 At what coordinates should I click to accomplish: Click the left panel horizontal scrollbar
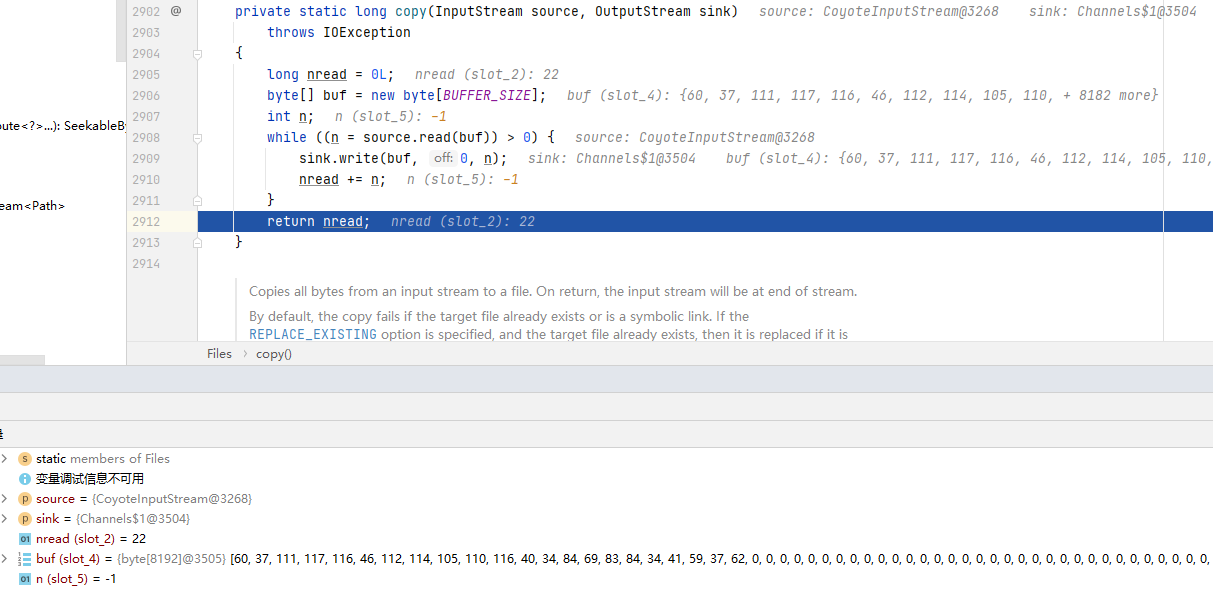coord(22,360)
